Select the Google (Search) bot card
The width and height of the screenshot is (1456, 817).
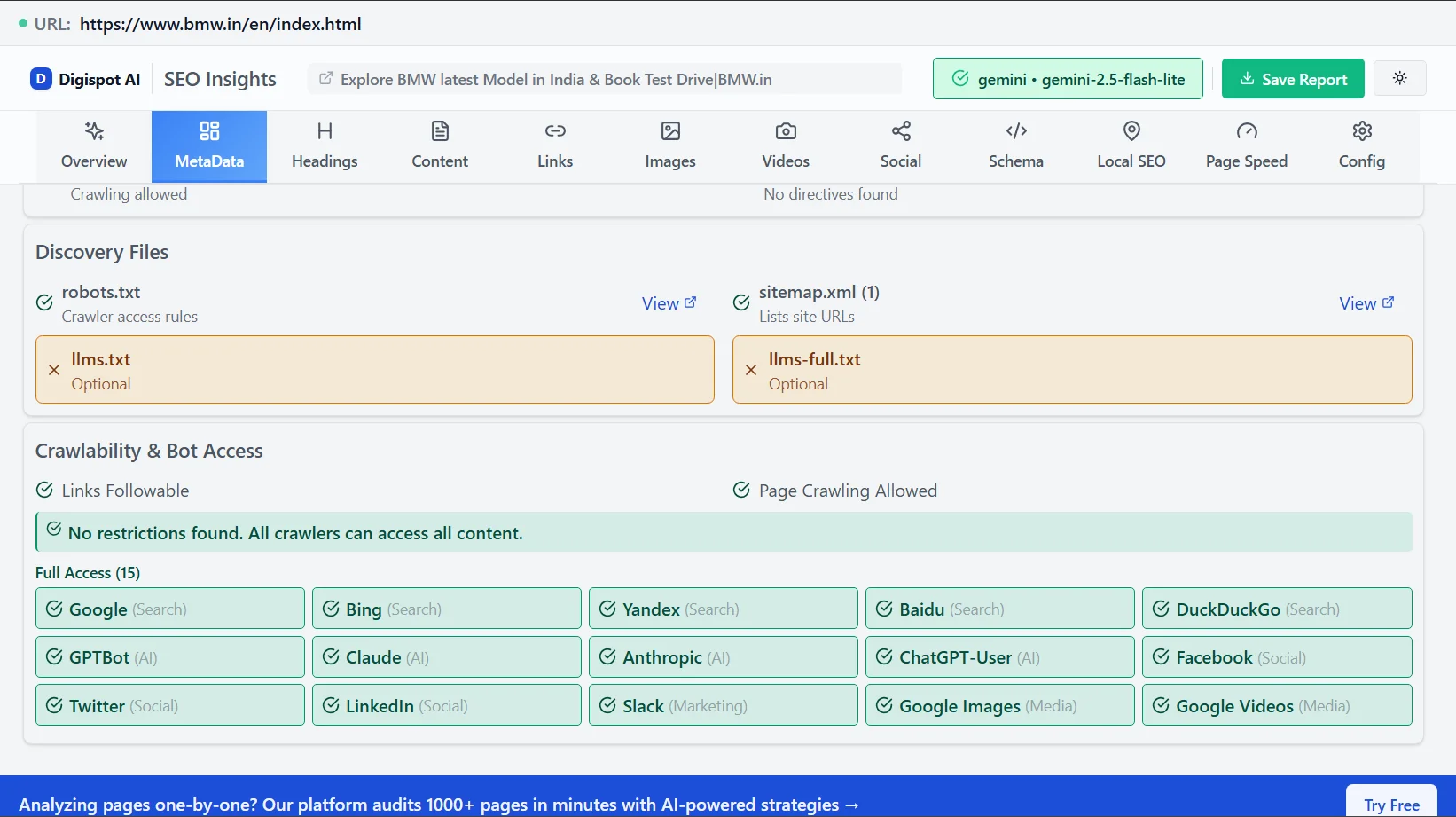170,609
